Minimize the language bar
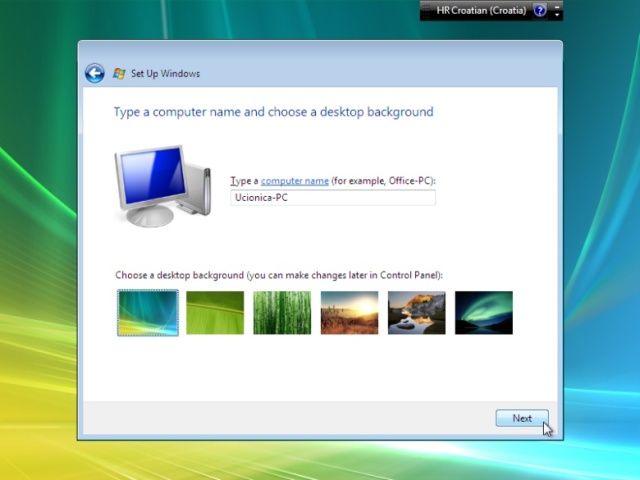640x480 pixels. click(558, 6)
